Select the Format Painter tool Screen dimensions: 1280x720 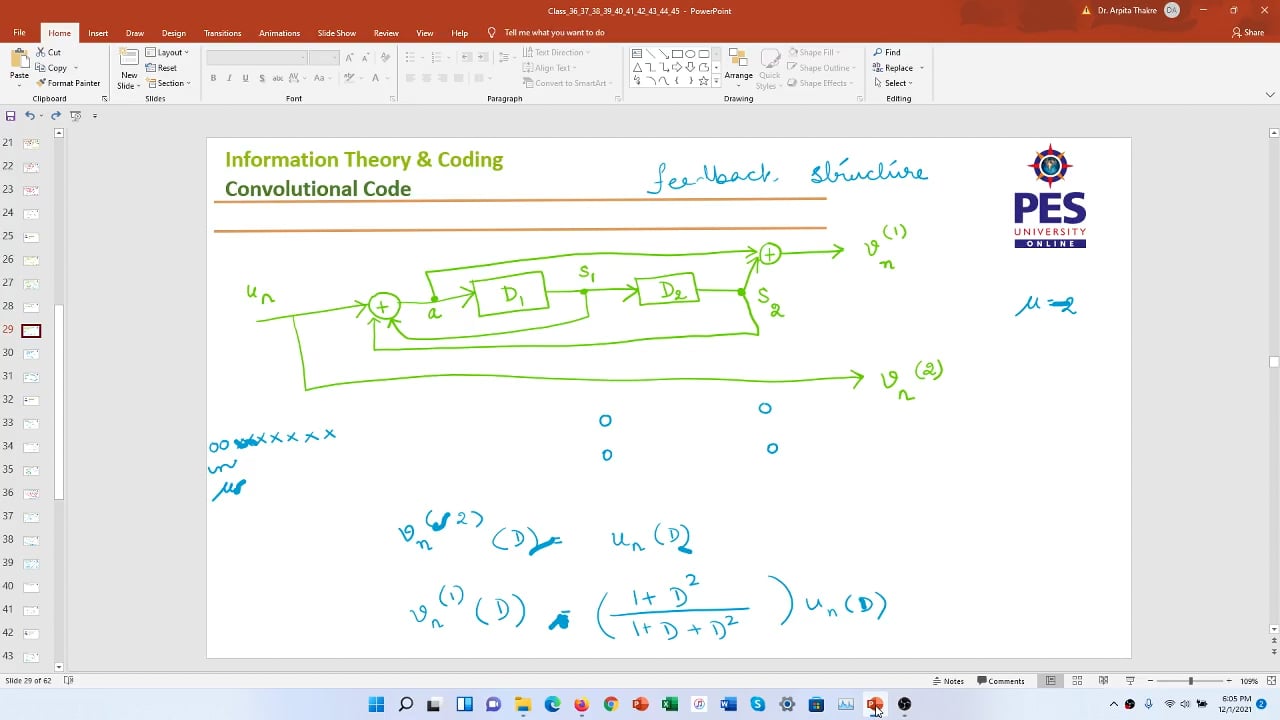(68, 83)
